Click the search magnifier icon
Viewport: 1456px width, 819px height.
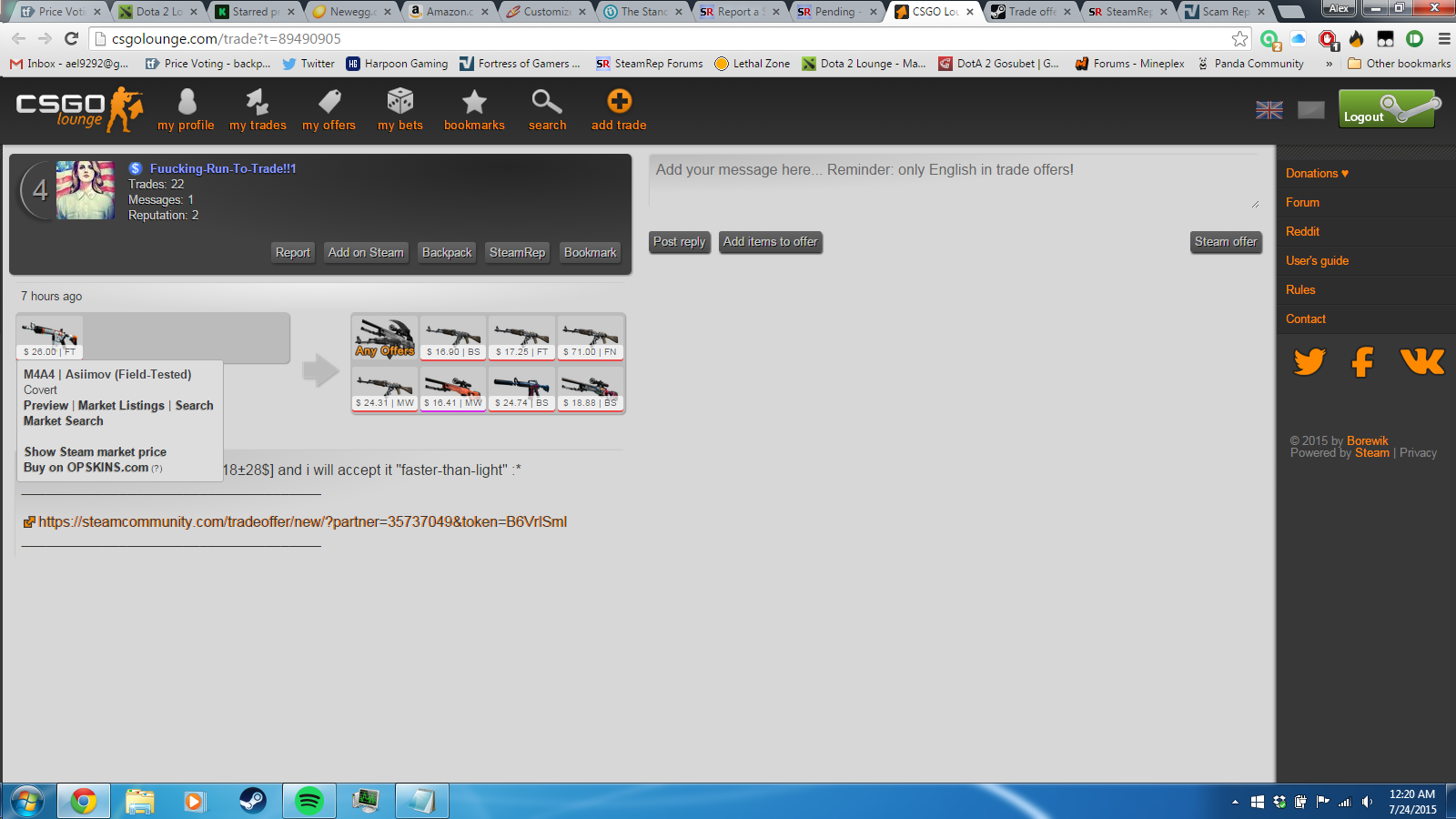point(547,102)
